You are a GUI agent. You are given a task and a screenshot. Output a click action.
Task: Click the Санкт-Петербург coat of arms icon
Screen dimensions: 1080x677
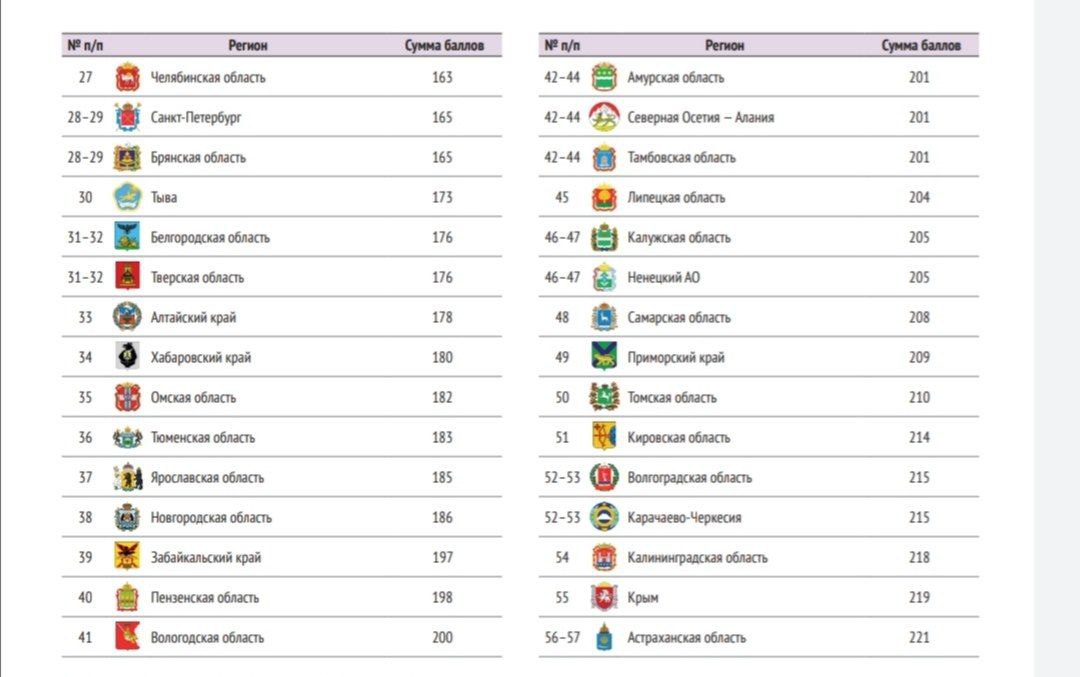pyautogui.click(x=127, y=117)
